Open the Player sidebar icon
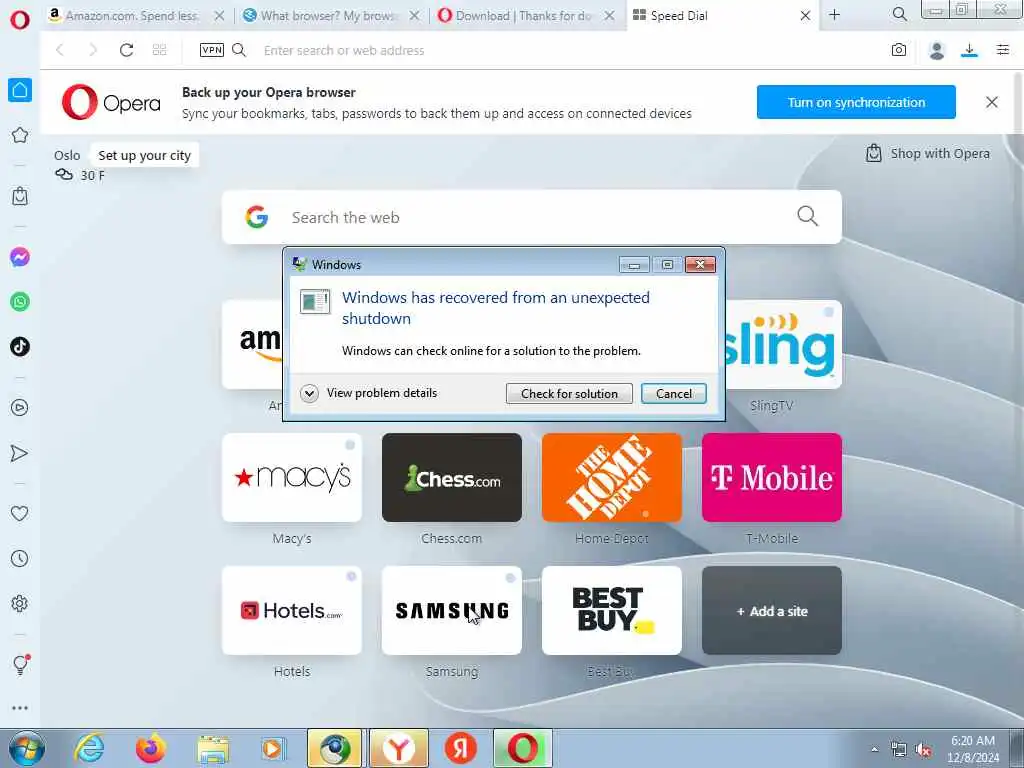Screen dimensions: 1024x768 pos(20,408)
